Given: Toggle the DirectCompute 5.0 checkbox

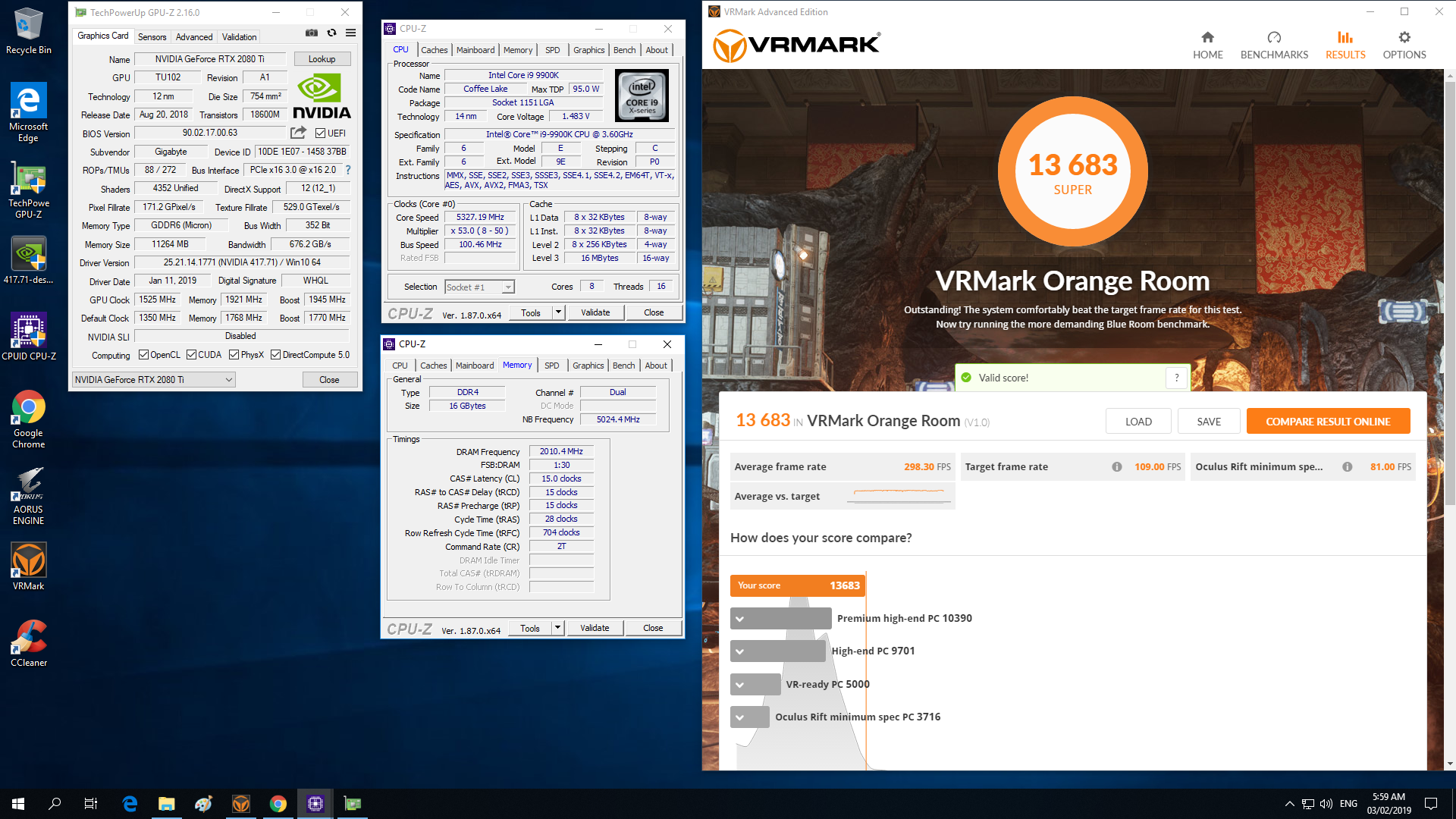Looking at the screenshot, I should (x=276, y=355).
